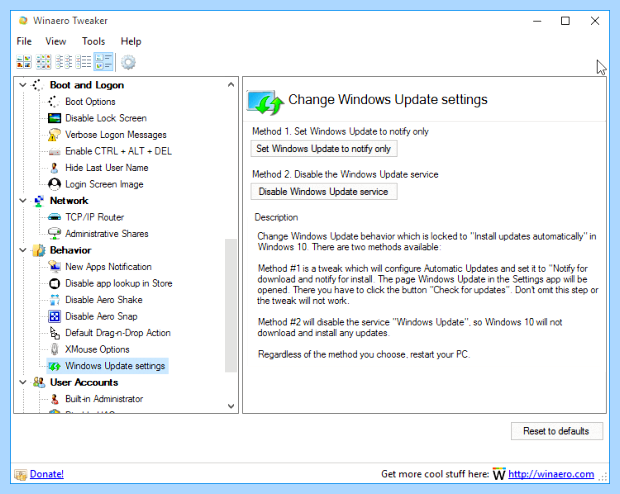Select Disable Aero Snap tree item
620x494 pixels.
101,316
